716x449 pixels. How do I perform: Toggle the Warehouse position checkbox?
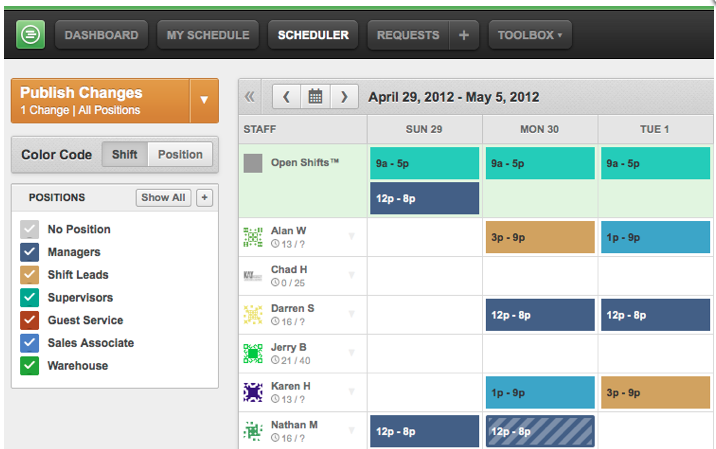coord(29,366)
